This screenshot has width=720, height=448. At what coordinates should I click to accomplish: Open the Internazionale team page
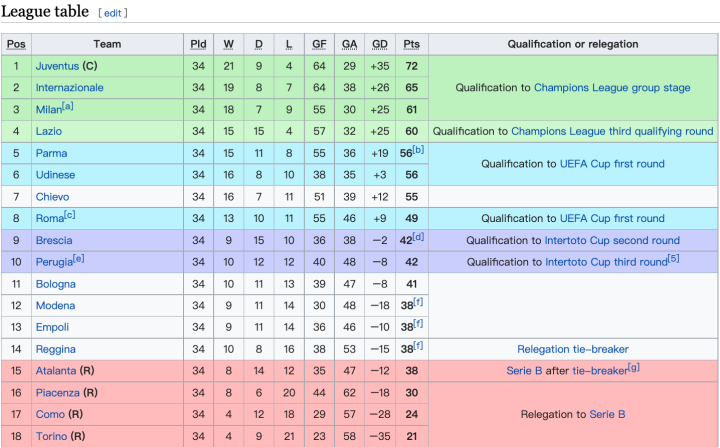[x=69, y=88]
